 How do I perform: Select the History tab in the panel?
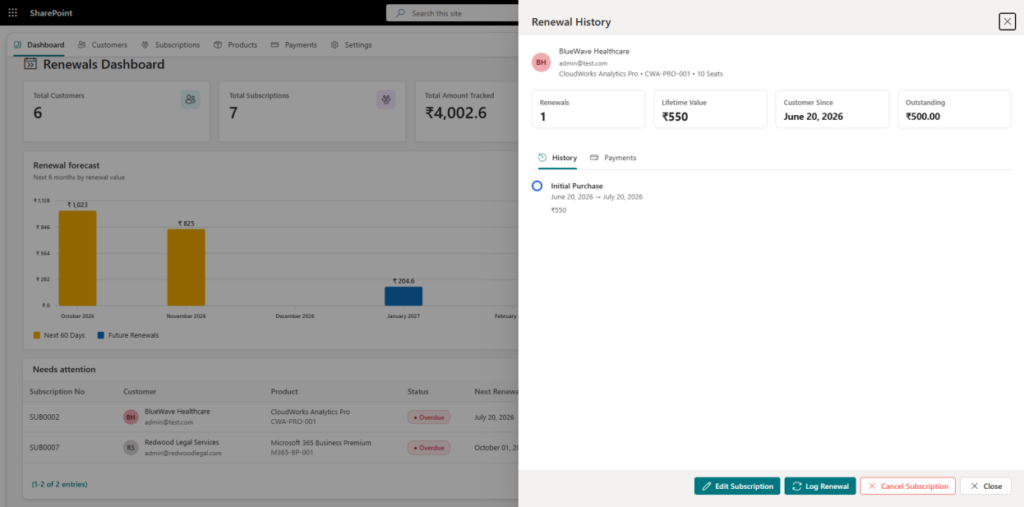point(558,157)
